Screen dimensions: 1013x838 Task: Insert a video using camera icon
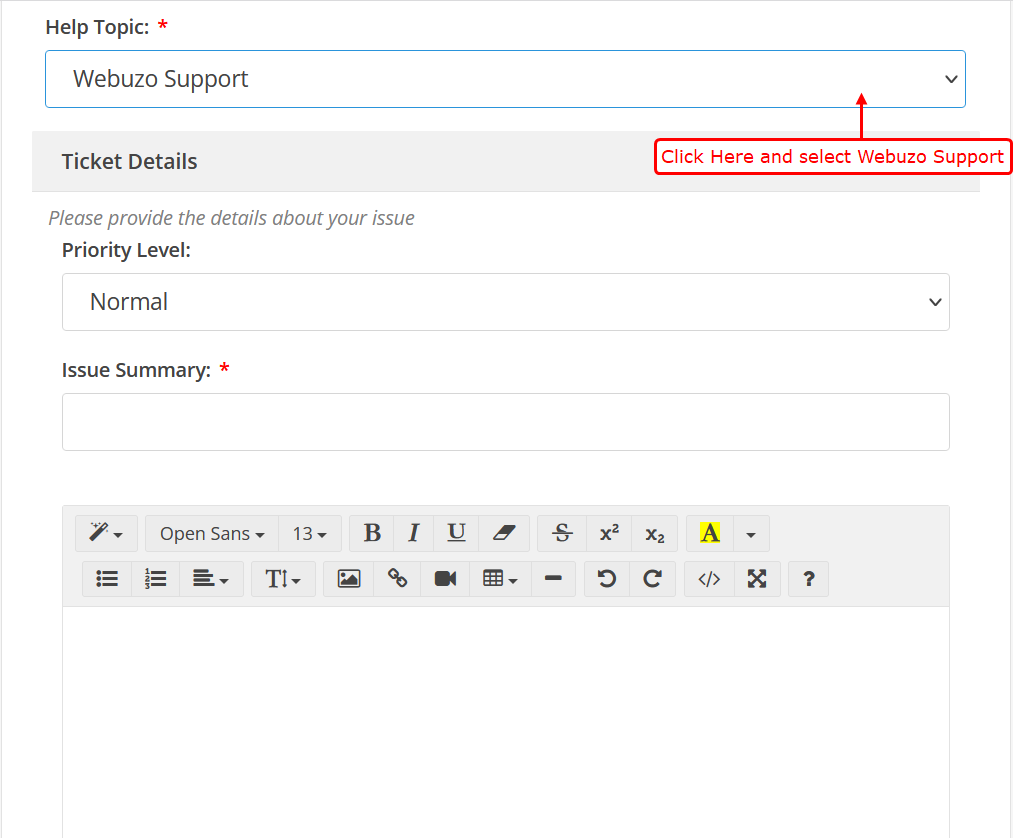[445, 579]
